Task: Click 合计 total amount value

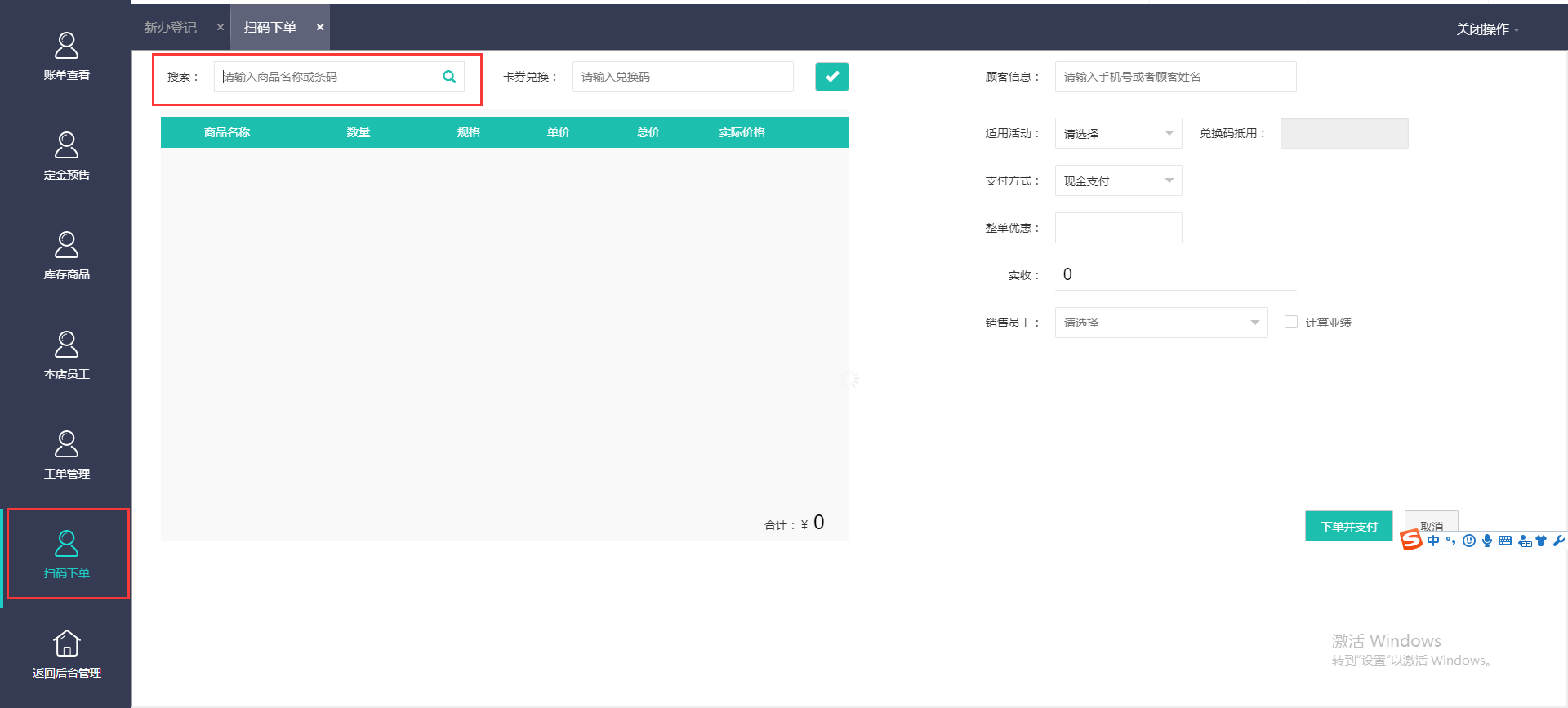Action: pyautogui.click(x=818, y=523)
